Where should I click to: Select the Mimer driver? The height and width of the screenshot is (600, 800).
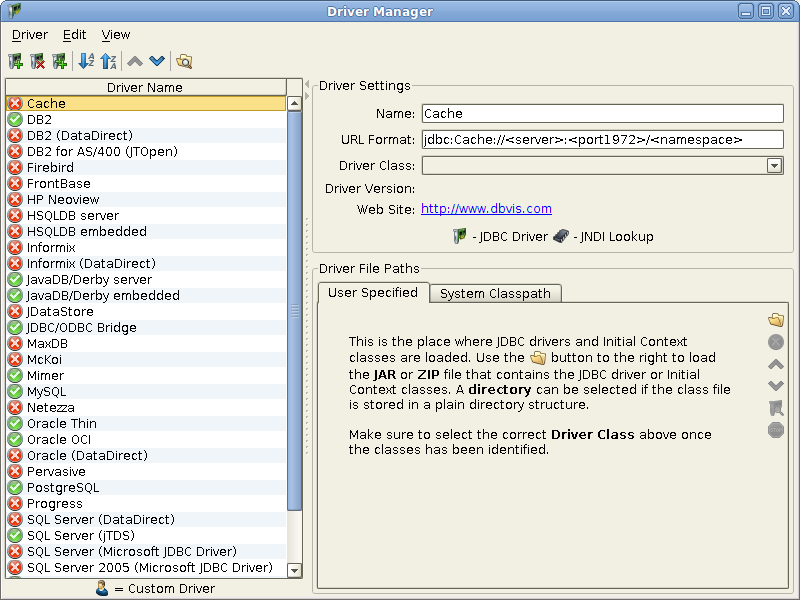pyautogui.click(x=146, y=376)
